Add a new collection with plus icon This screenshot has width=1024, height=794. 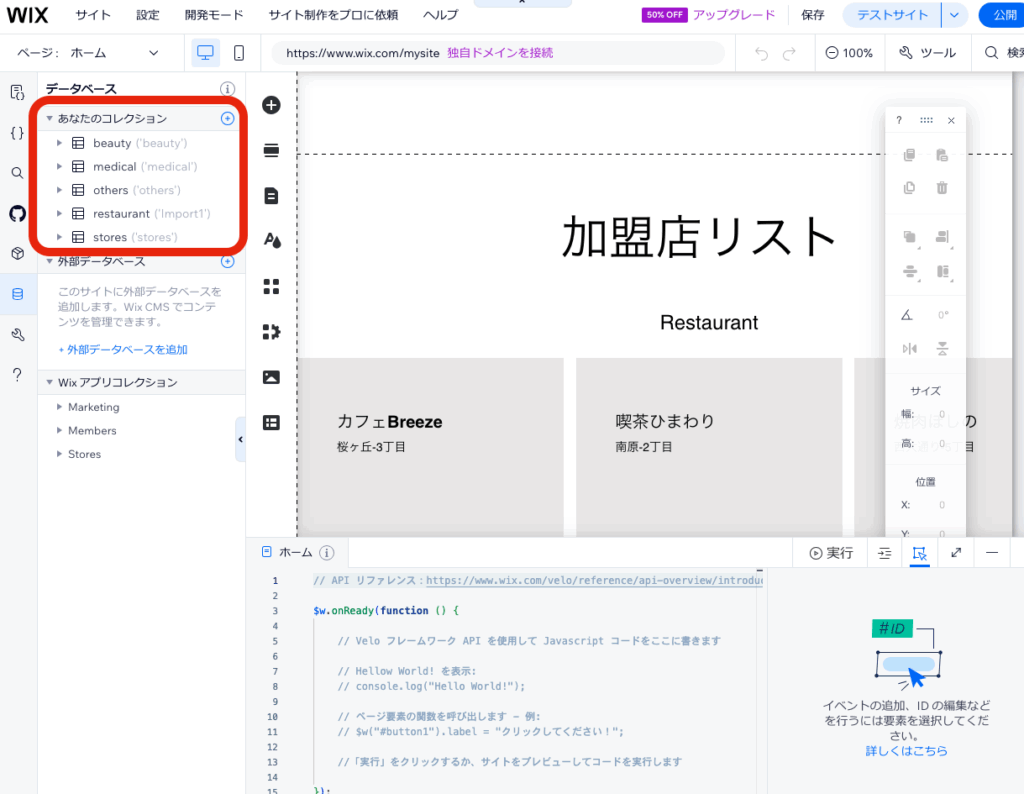click(227, 118)
